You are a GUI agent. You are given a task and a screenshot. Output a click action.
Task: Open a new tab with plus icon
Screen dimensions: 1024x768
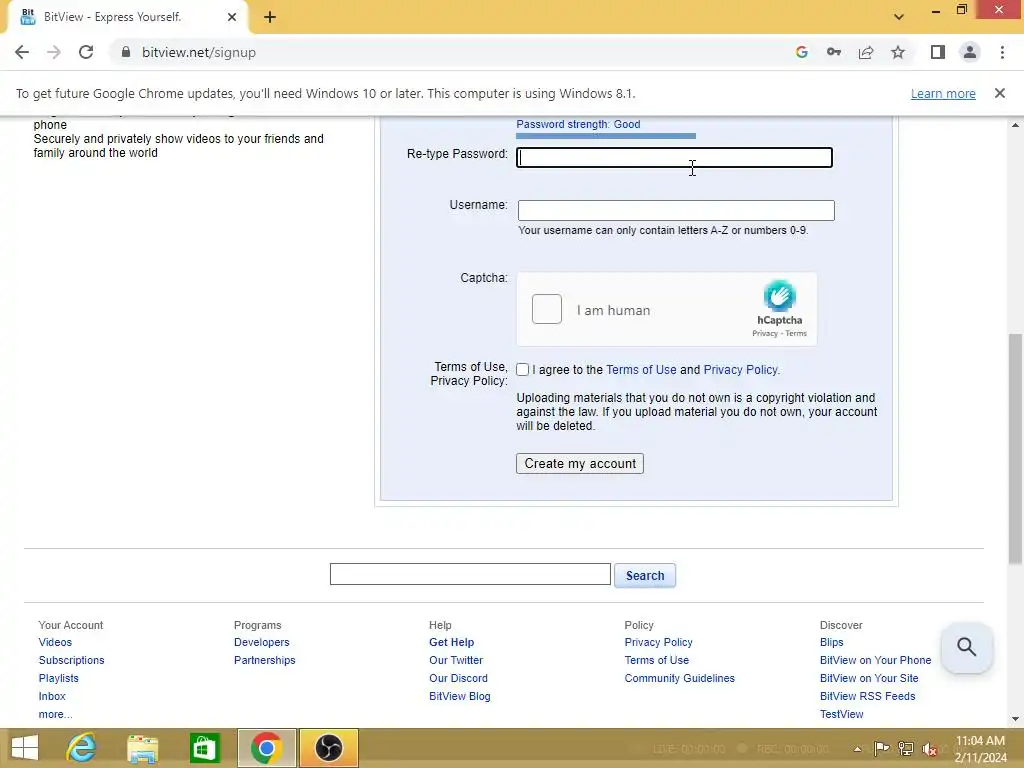coord(270,17)
